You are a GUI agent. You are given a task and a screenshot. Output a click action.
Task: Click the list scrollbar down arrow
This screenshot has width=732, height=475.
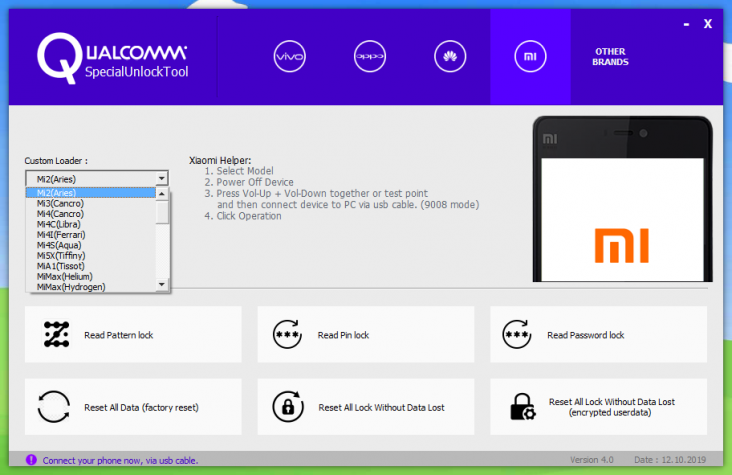point(162,284)
